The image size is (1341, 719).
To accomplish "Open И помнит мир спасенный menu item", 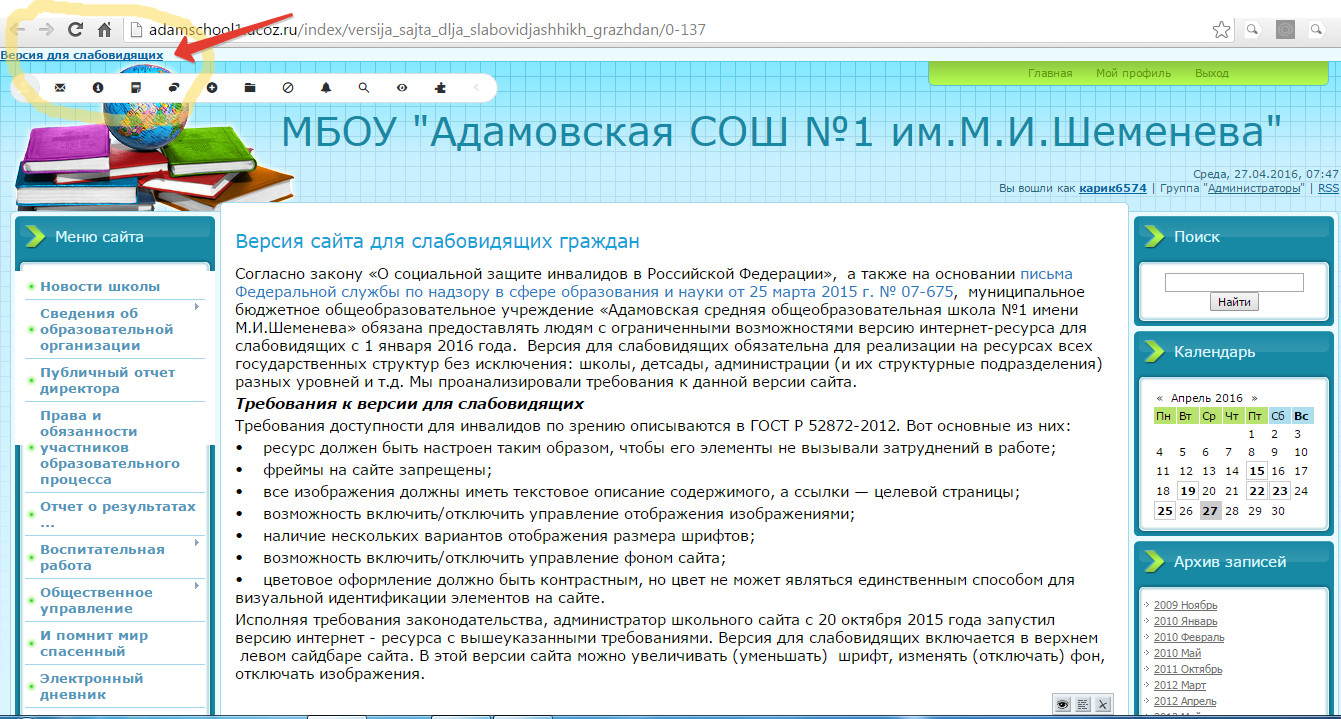I will 94,643.
